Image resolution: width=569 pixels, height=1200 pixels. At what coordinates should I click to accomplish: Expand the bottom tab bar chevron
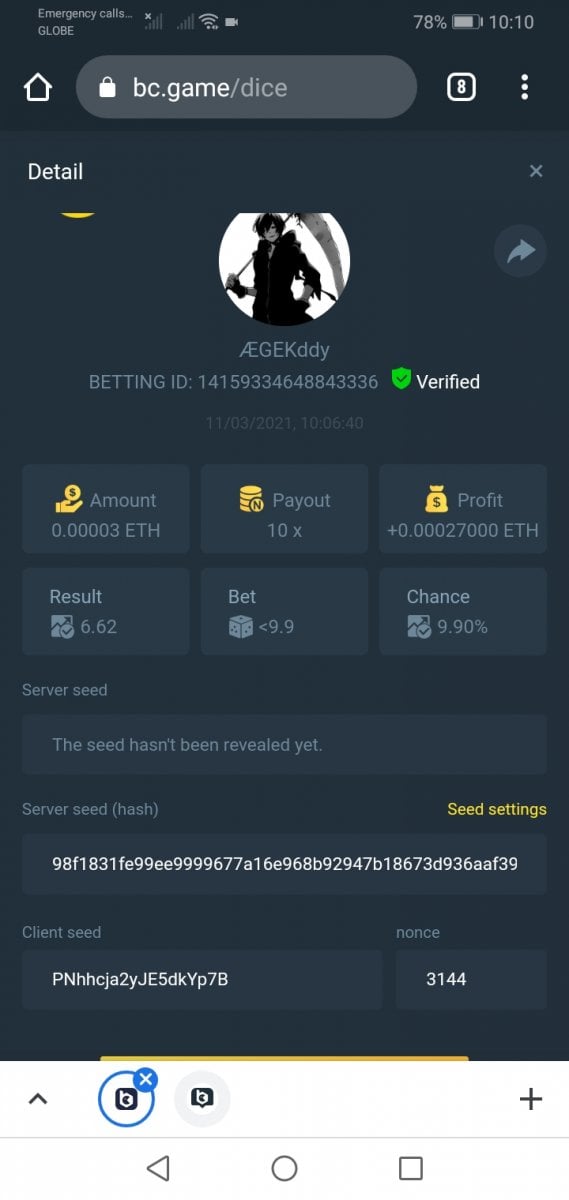[x=37, y=1099]
